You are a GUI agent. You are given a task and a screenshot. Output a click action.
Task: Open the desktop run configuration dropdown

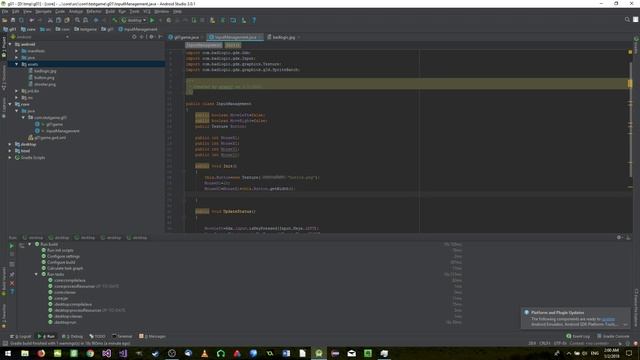(134, 20)
